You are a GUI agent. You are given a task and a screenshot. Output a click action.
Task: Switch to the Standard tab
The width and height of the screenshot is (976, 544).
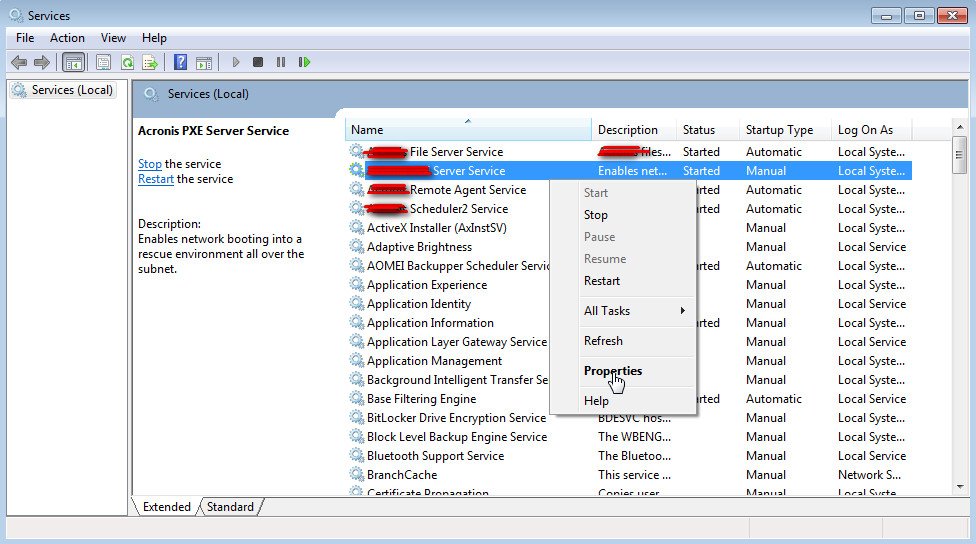point(230,507)
